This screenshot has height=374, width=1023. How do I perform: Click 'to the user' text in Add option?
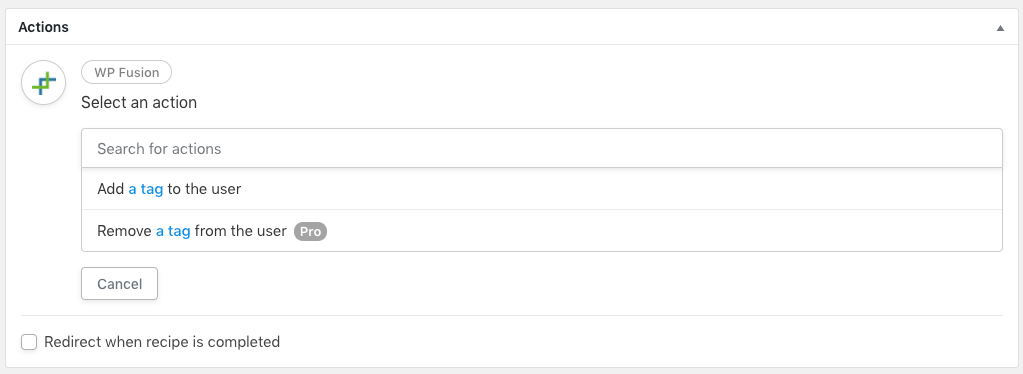pyautogui.click(x=204, y=189)
